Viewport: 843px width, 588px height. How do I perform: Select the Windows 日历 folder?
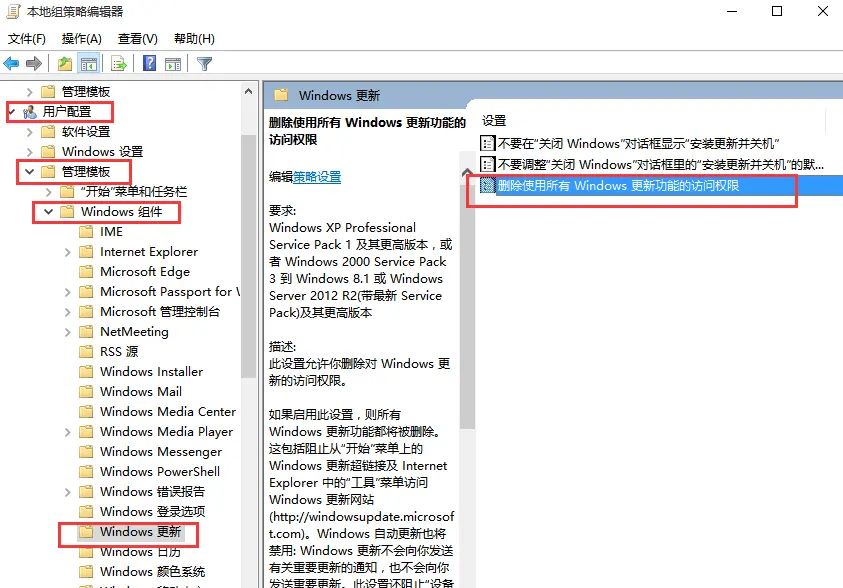[140, 551]
